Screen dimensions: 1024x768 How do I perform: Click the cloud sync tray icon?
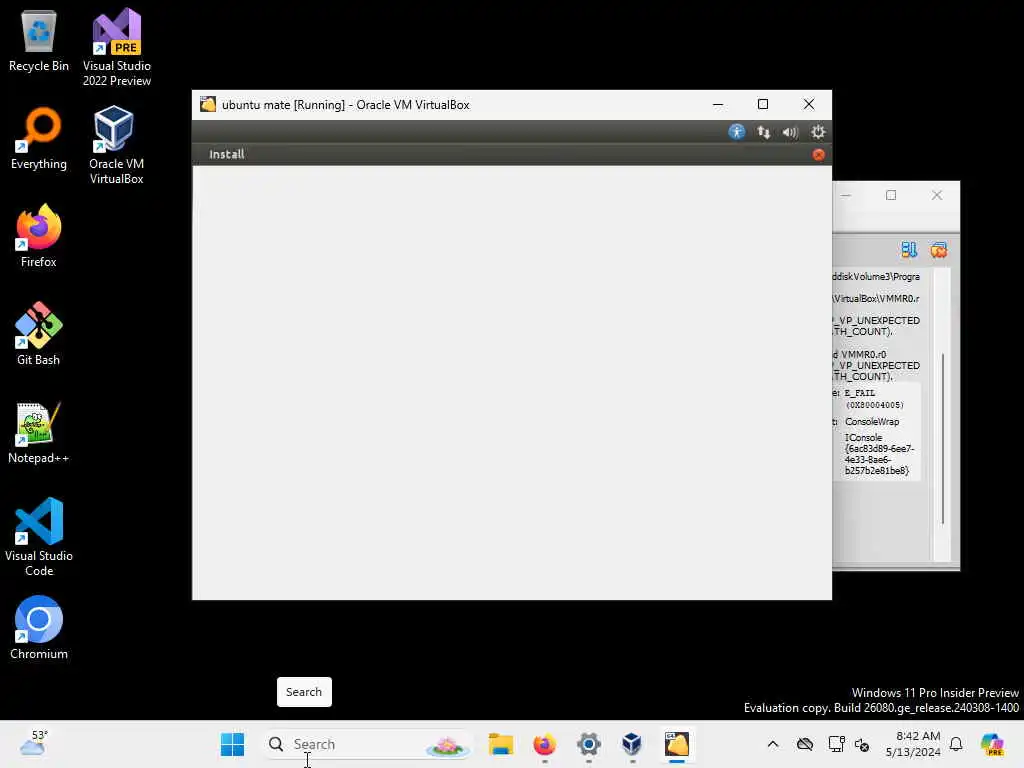coord(805,744)
